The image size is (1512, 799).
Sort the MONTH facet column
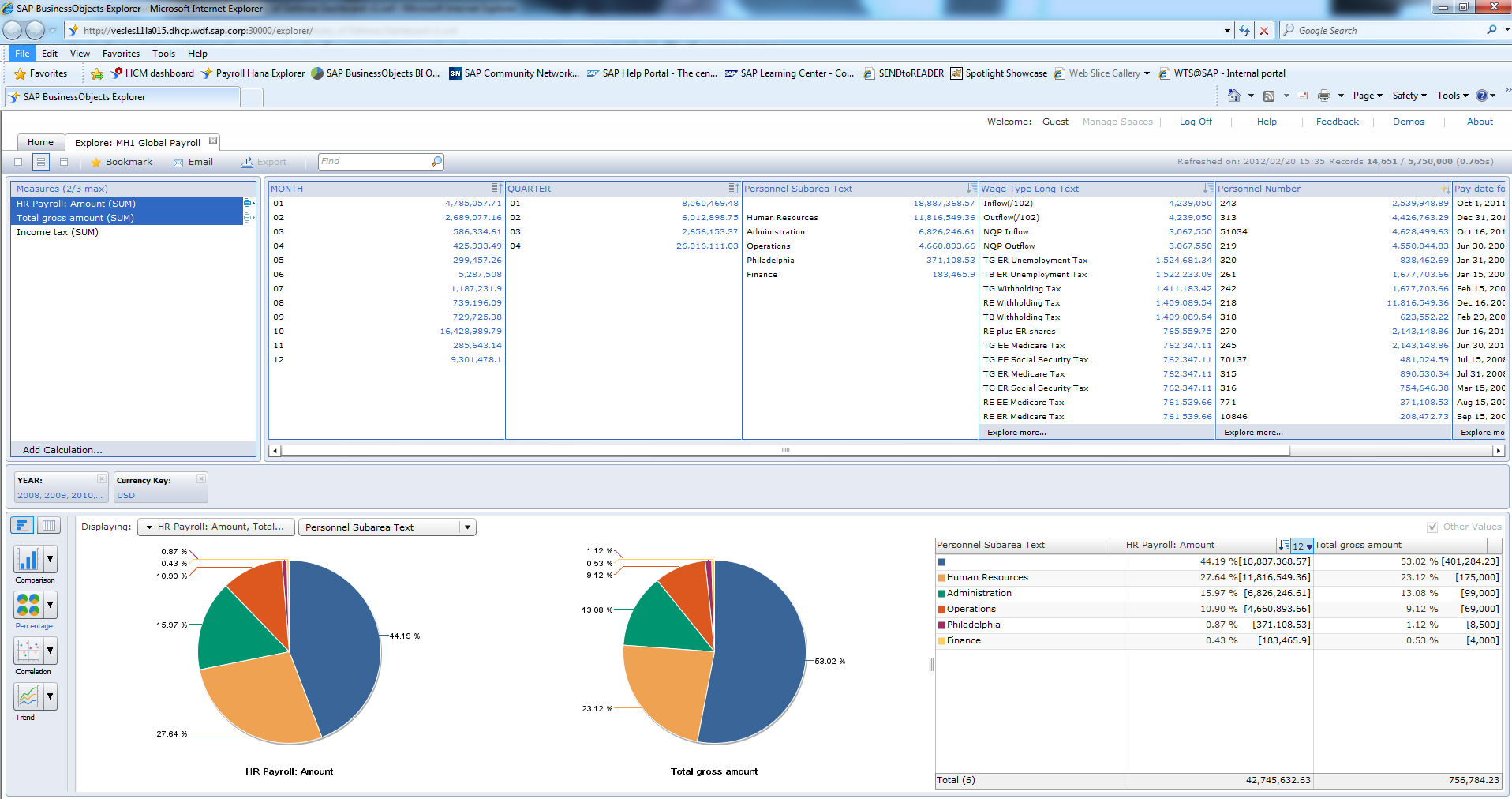click(x=496, y=189)
